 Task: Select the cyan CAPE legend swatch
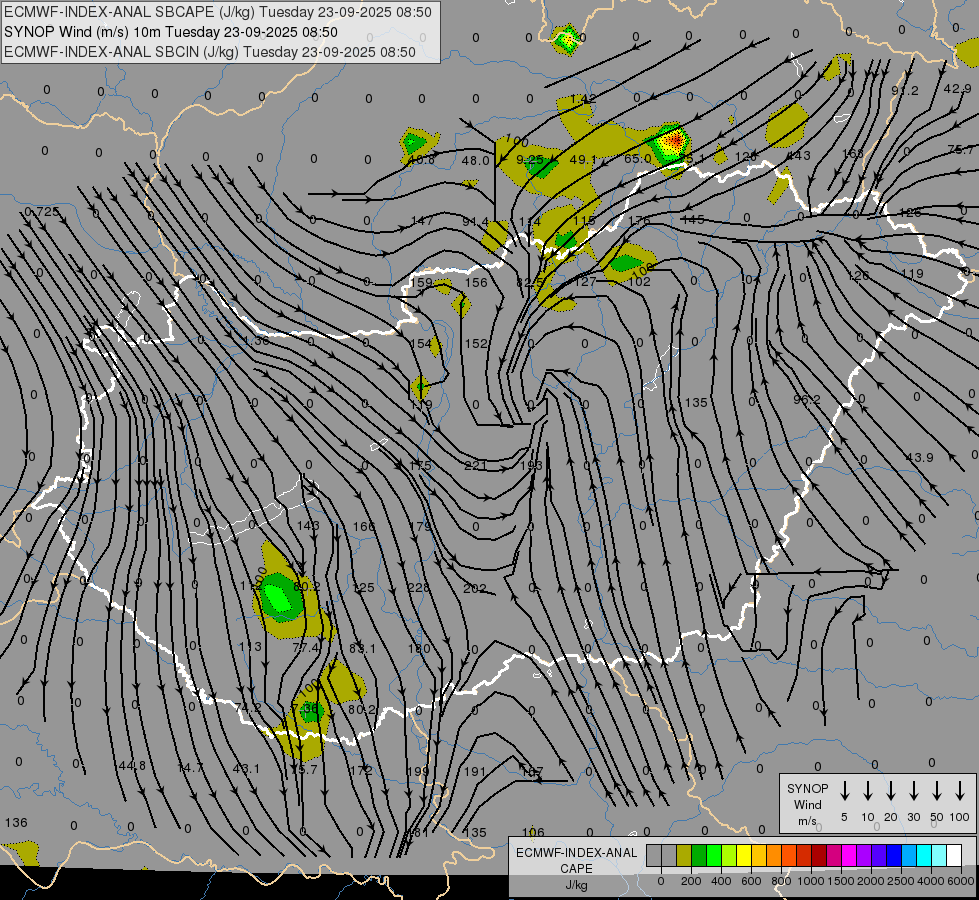tap(923, 856)
